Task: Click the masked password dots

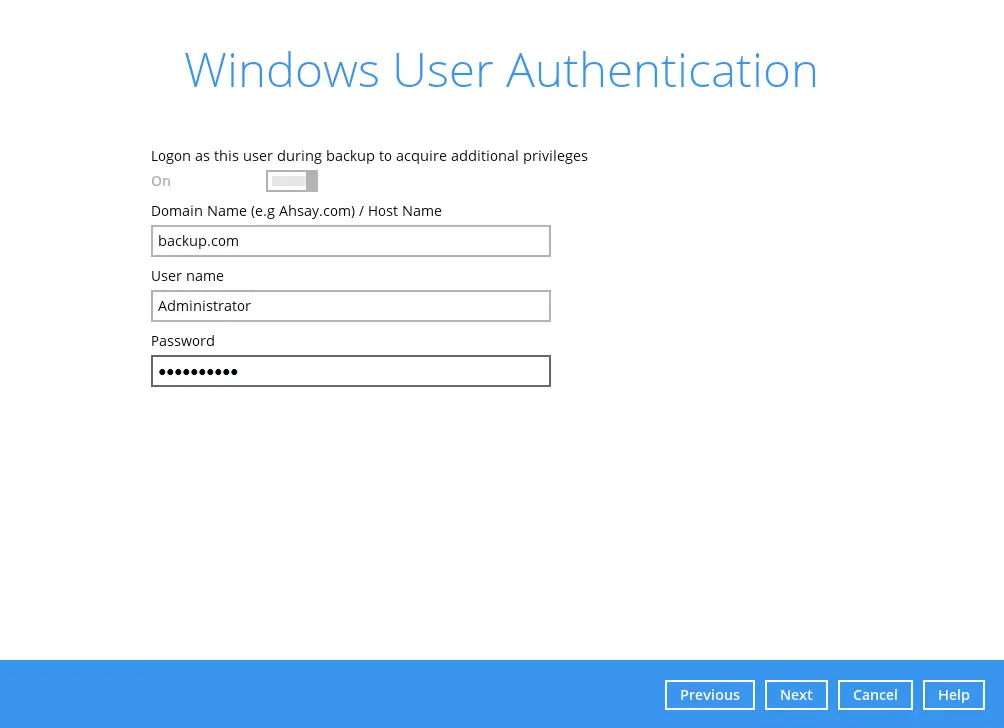Action: coord(198,370)
